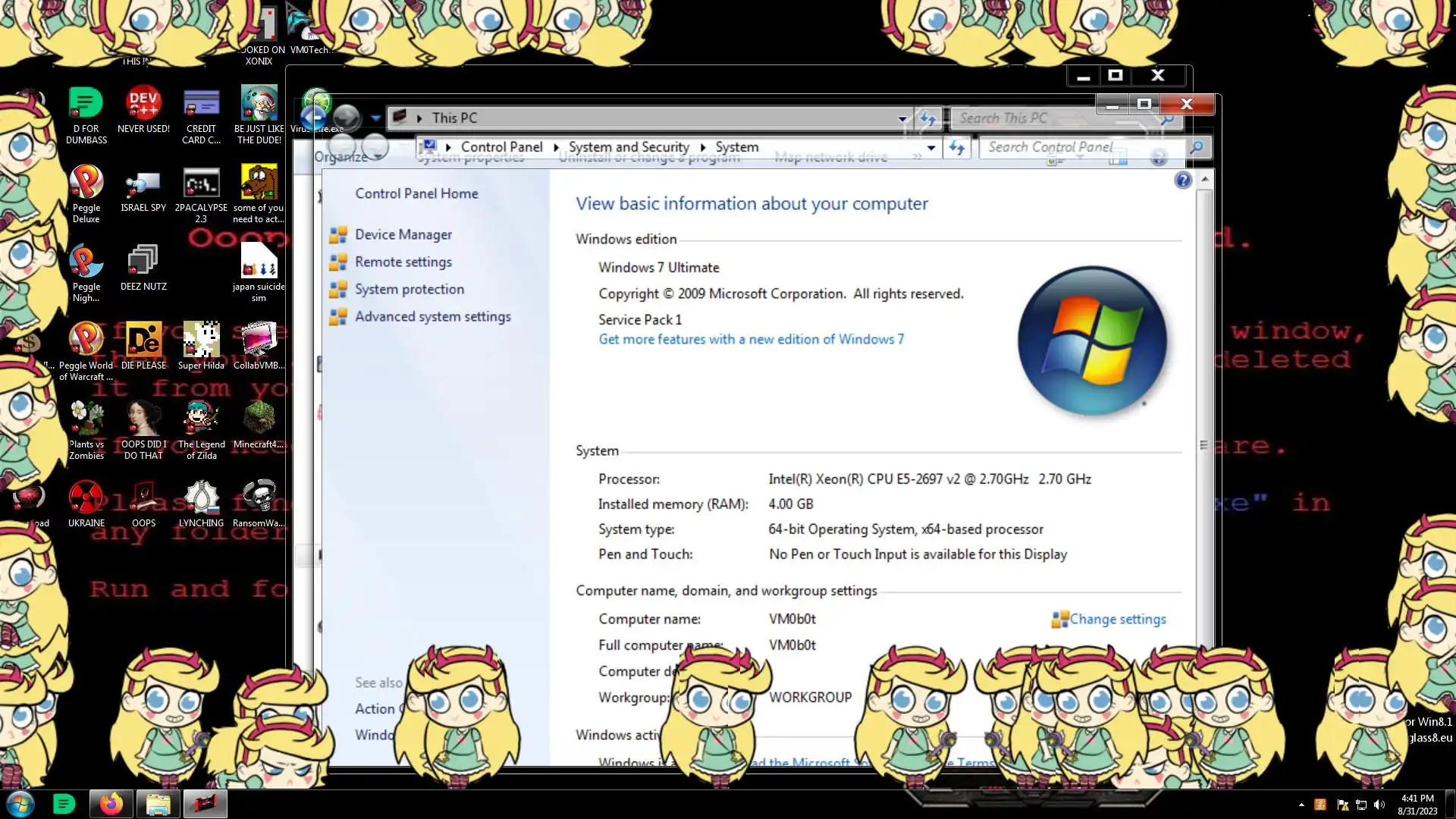1456x819 pixels.
Task: Refresh the Control Panel address bar
Action: [x=957, y=148]
